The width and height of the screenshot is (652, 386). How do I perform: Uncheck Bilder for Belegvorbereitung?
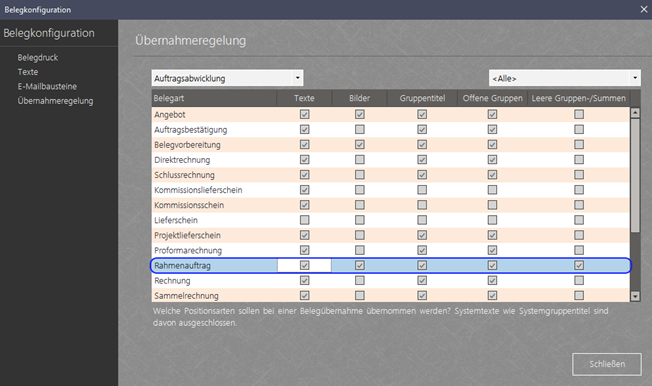(360, 144)
